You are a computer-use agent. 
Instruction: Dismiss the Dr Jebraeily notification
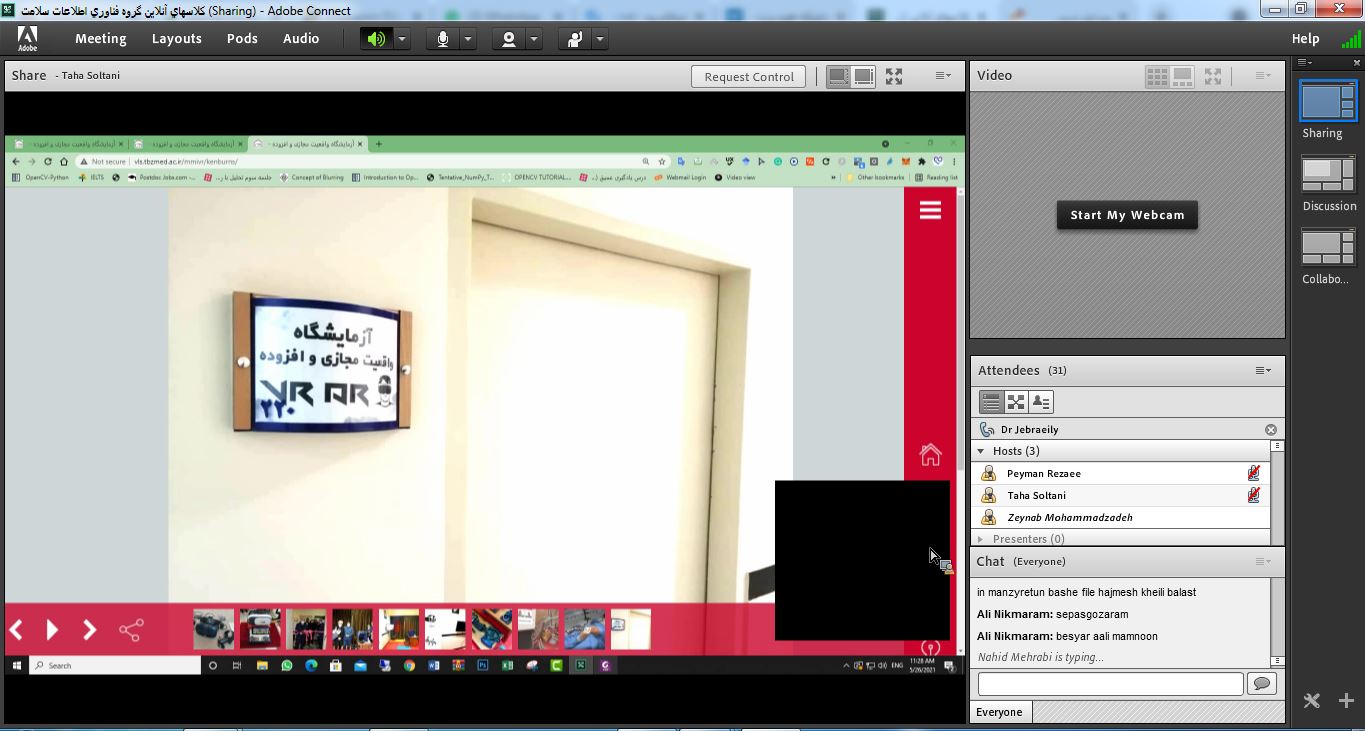click(1271, 430)
